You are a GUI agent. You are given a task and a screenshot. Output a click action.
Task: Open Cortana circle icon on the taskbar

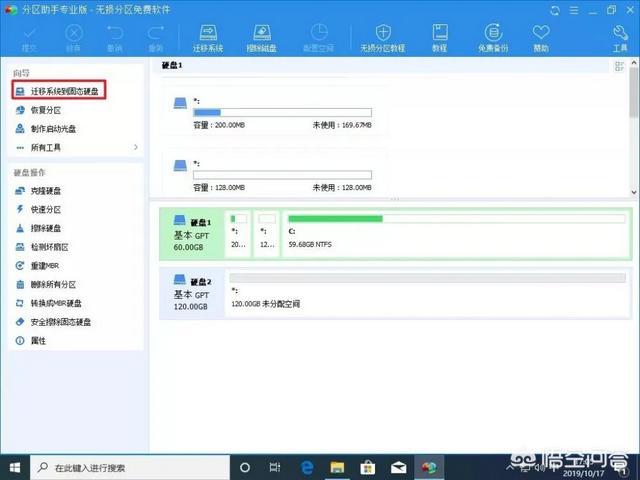(x=245, y=467)
